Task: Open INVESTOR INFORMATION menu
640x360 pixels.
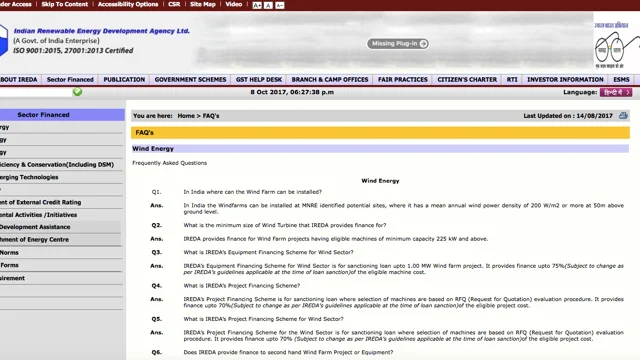Action: pos(565,80)
